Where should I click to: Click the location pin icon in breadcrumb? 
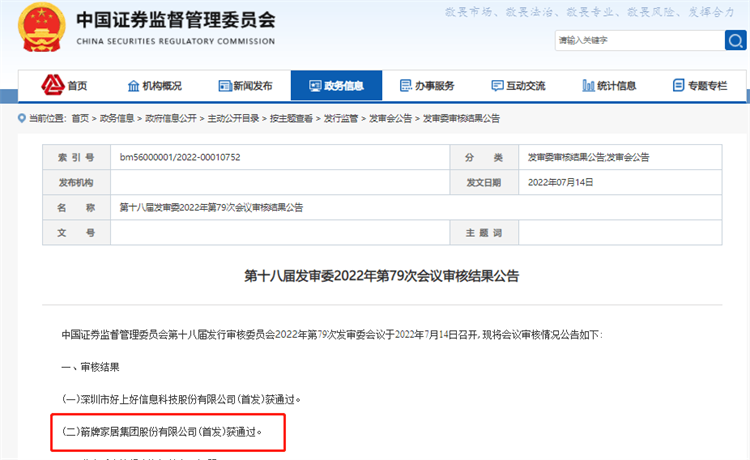pos(22,118)
